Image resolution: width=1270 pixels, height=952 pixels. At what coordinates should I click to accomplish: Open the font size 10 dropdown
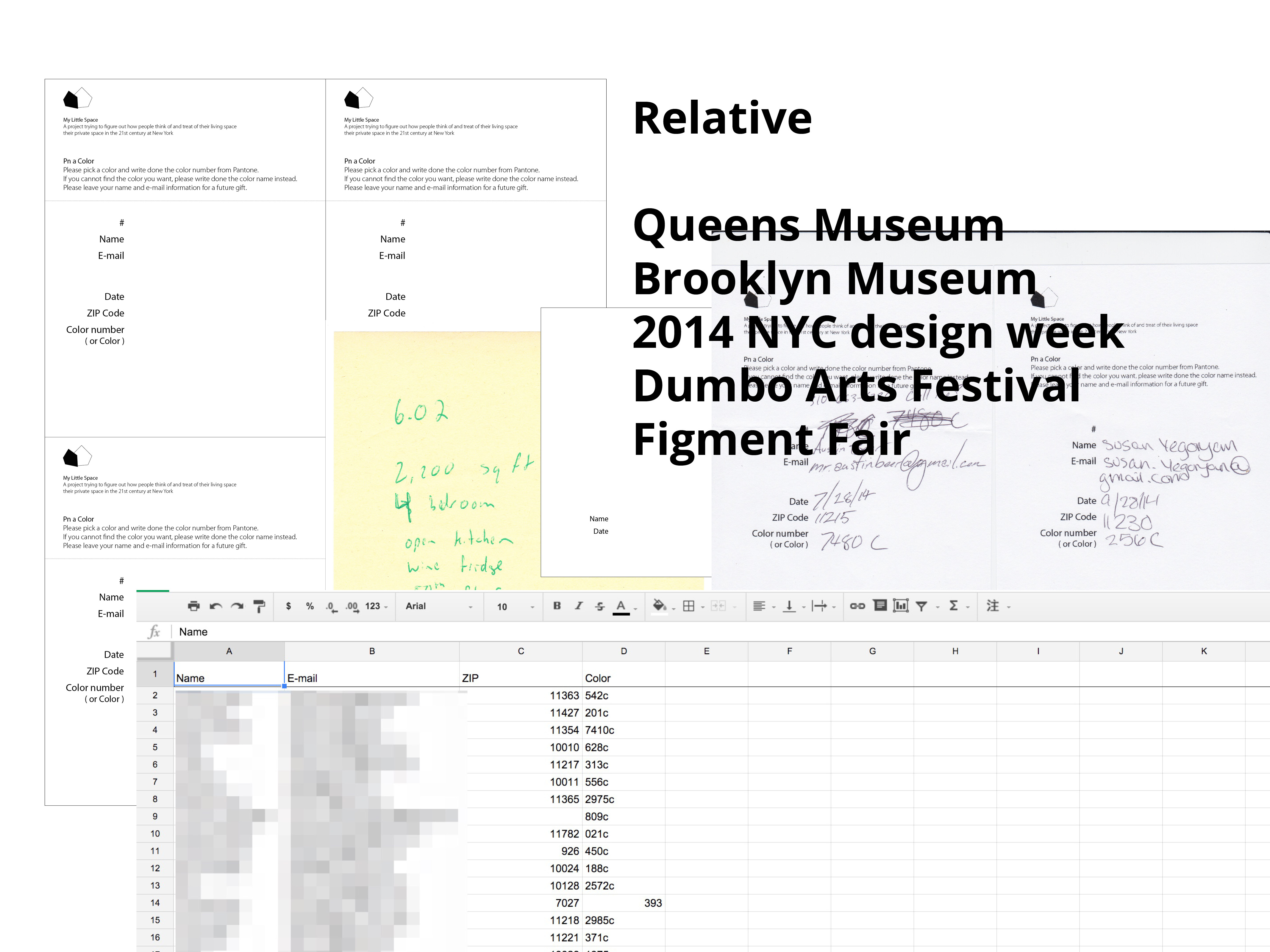(x=515, y=607)
